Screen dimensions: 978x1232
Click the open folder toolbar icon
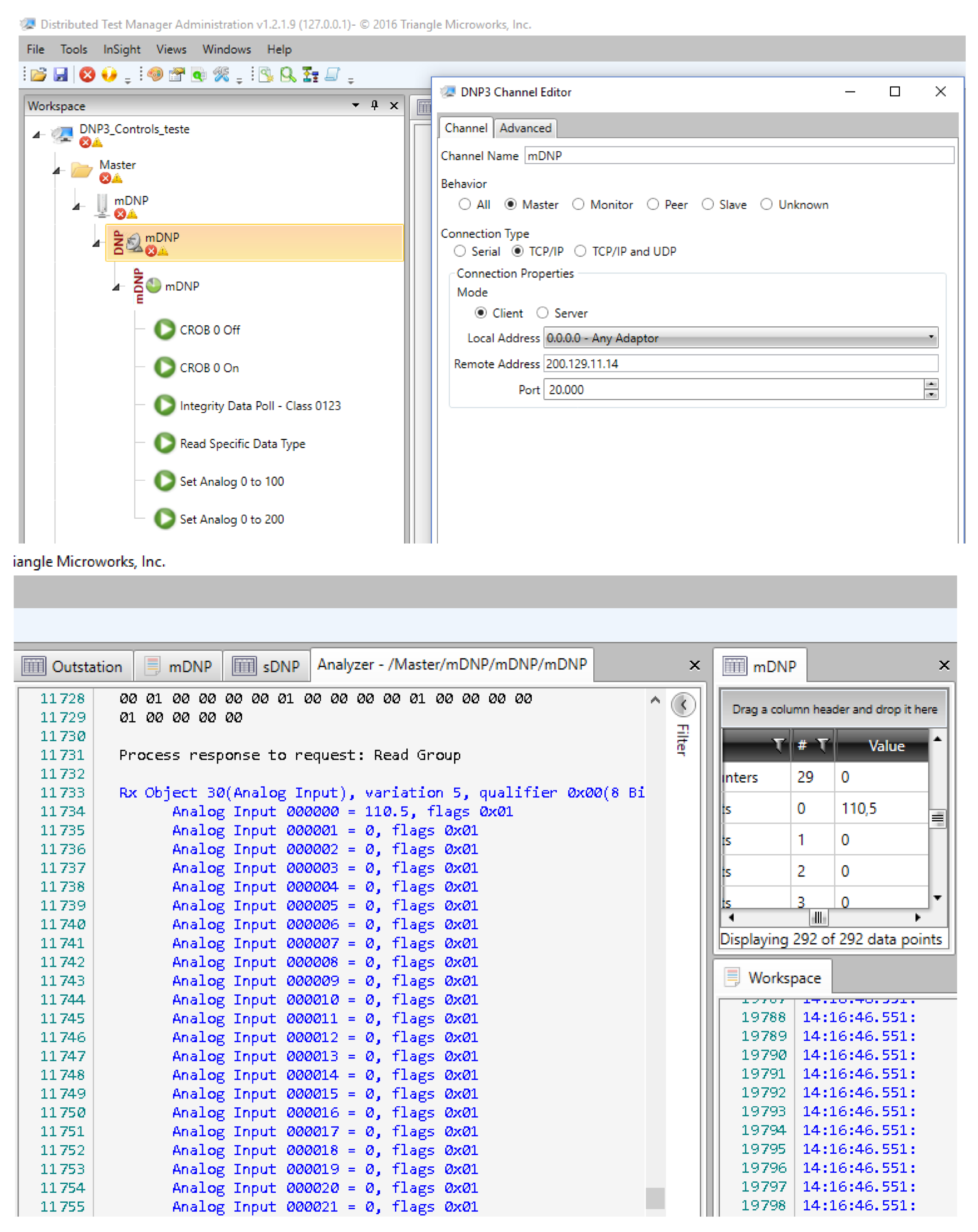[38, 75]
